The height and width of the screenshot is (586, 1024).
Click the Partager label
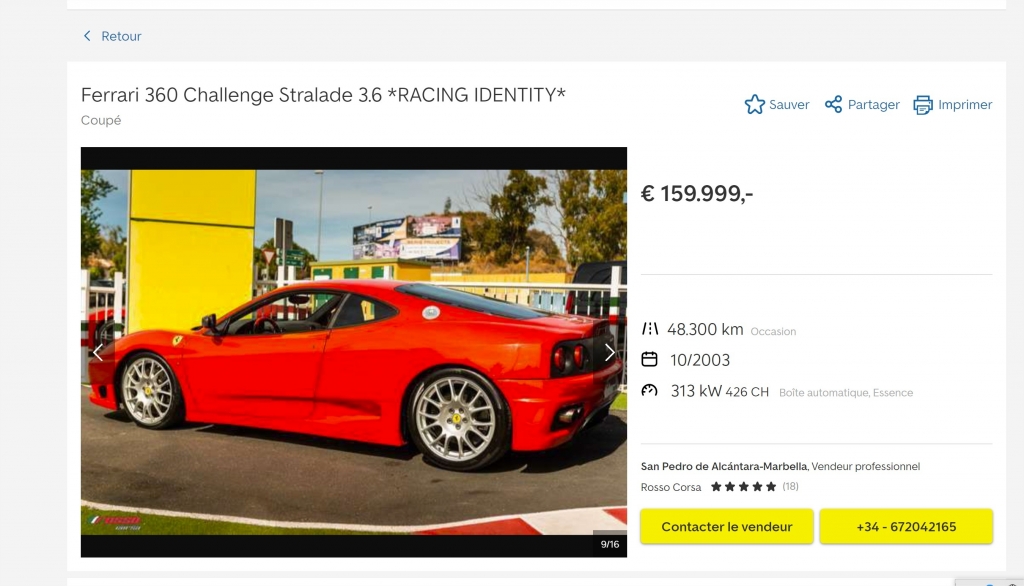[873, 105]
